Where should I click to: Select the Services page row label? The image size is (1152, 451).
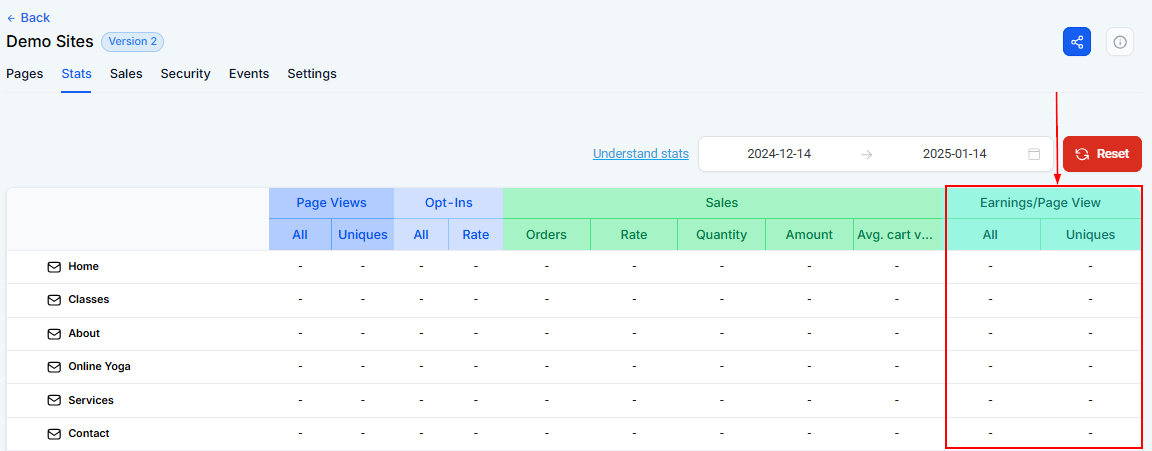(91, 400)
